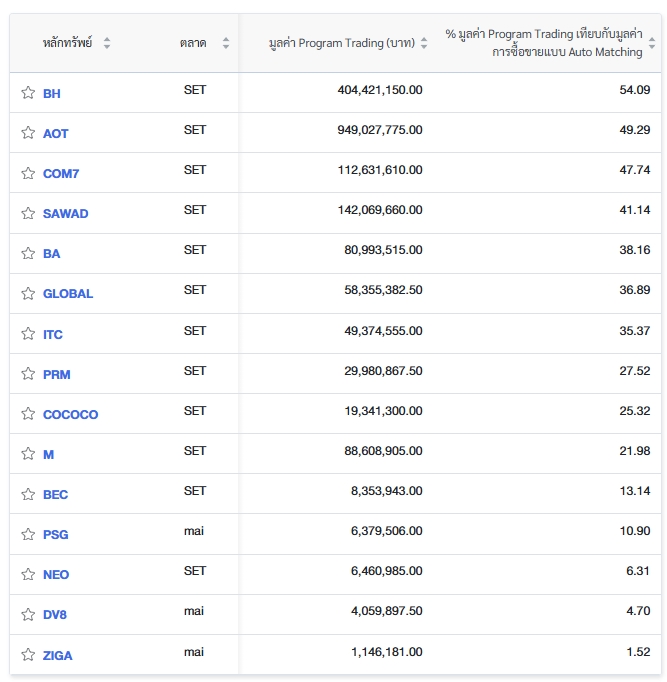Image resolution: width=667 pixels, height=682 pixels.
Task: Mark BA as favorite star
Action: tap(28, 253)
